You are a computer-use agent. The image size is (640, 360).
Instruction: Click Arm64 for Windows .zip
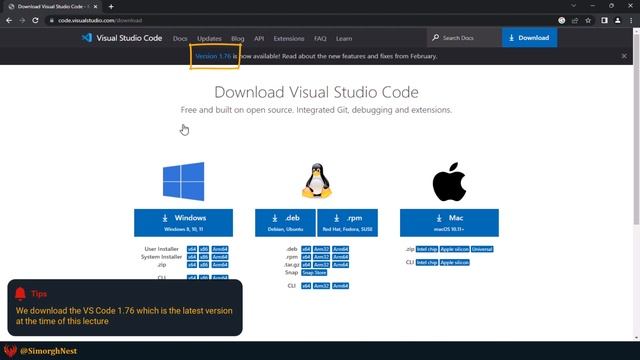(220, 265)
